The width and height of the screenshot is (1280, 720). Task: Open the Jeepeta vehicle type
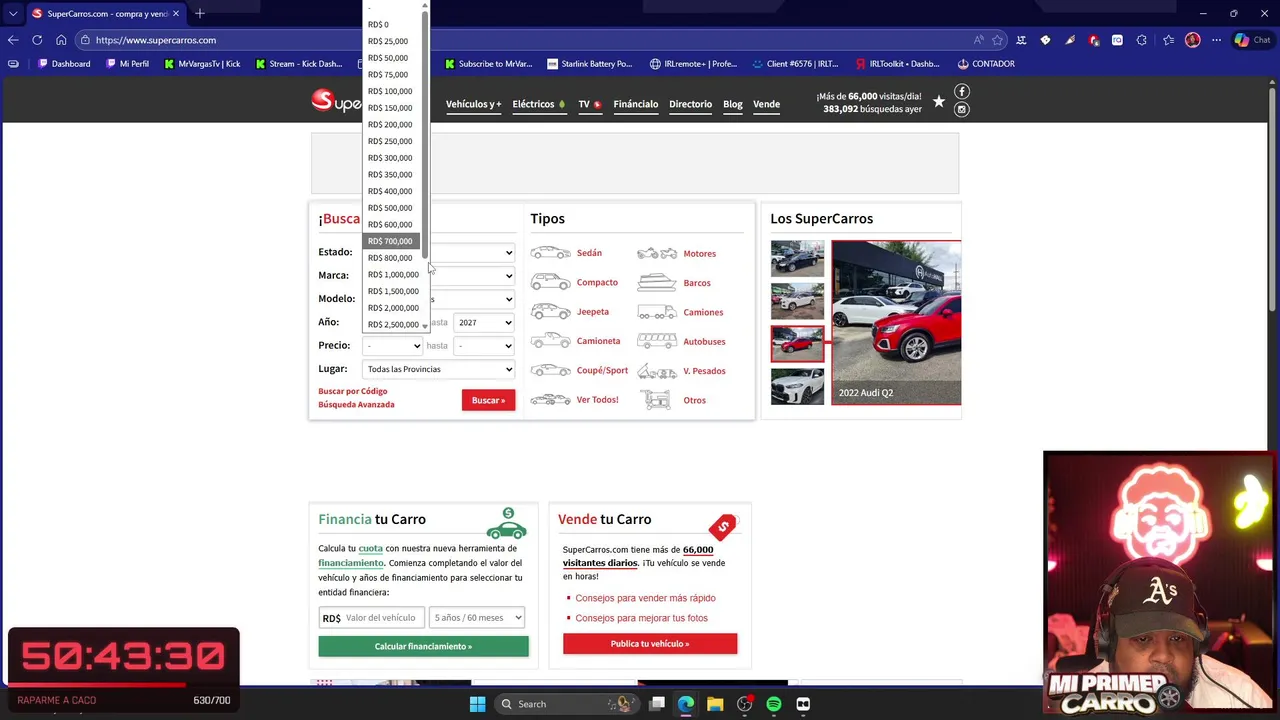click(x=592, y=312)
